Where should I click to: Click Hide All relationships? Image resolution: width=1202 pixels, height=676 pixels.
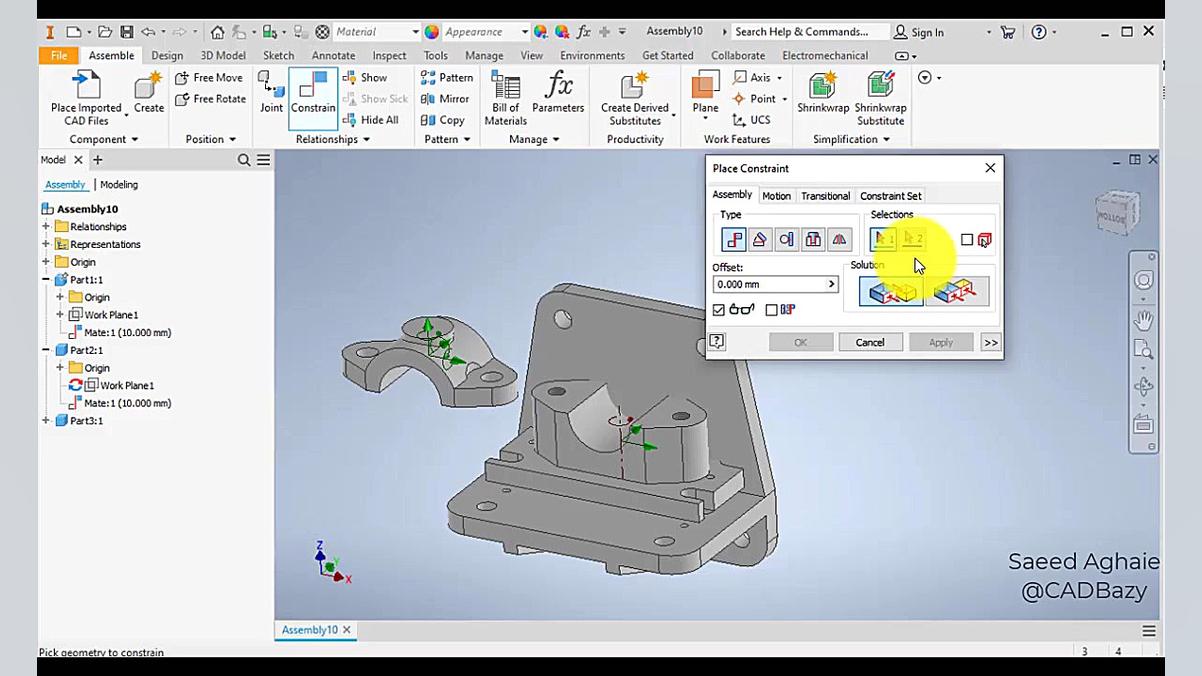370,120
